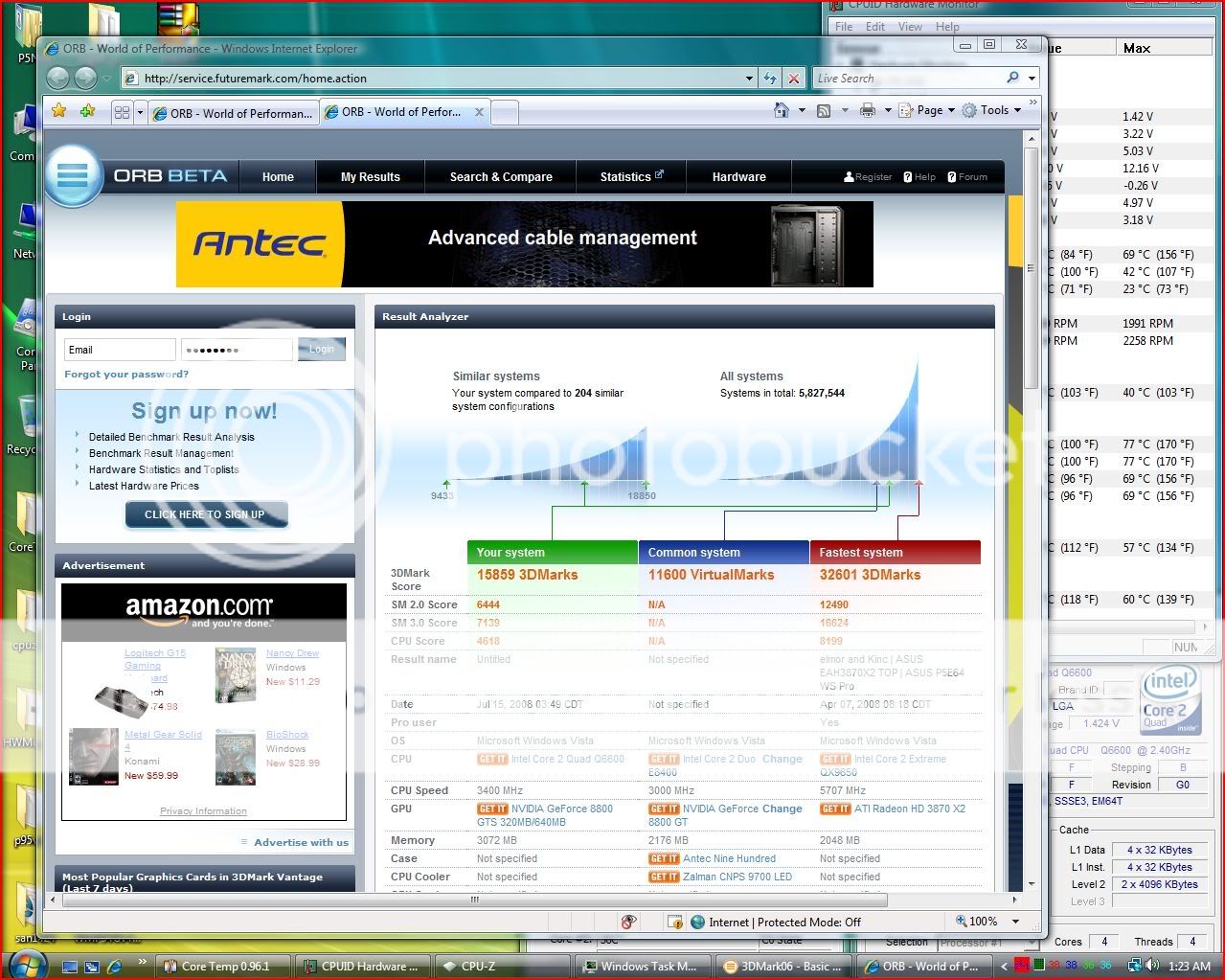Click the Show Desktop quick launch icon
This screenshot has width=1225, height=980.
coord(68,966)
